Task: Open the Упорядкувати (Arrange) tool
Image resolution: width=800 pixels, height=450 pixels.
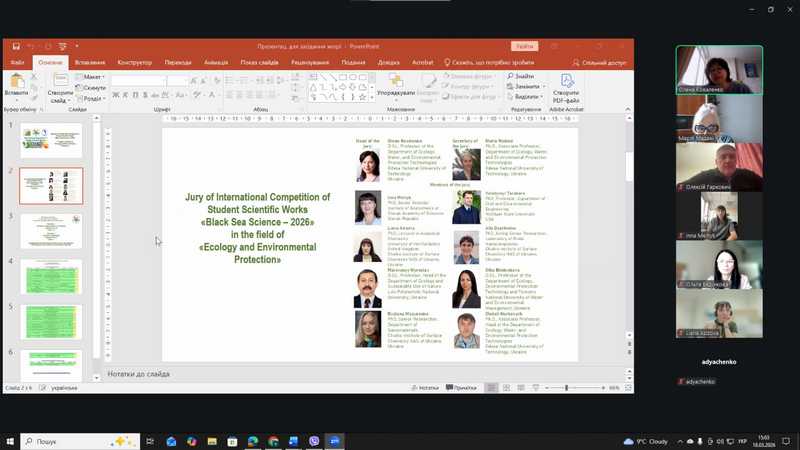Action: click(396, 83)
